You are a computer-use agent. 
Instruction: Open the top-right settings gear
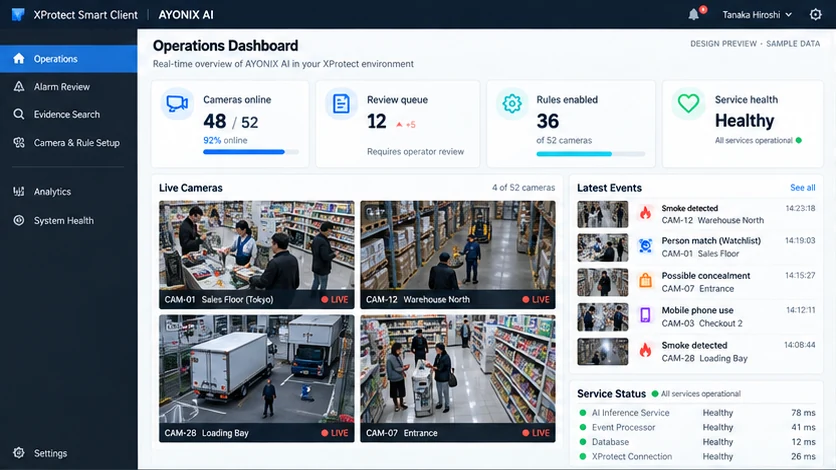point(815,14)
